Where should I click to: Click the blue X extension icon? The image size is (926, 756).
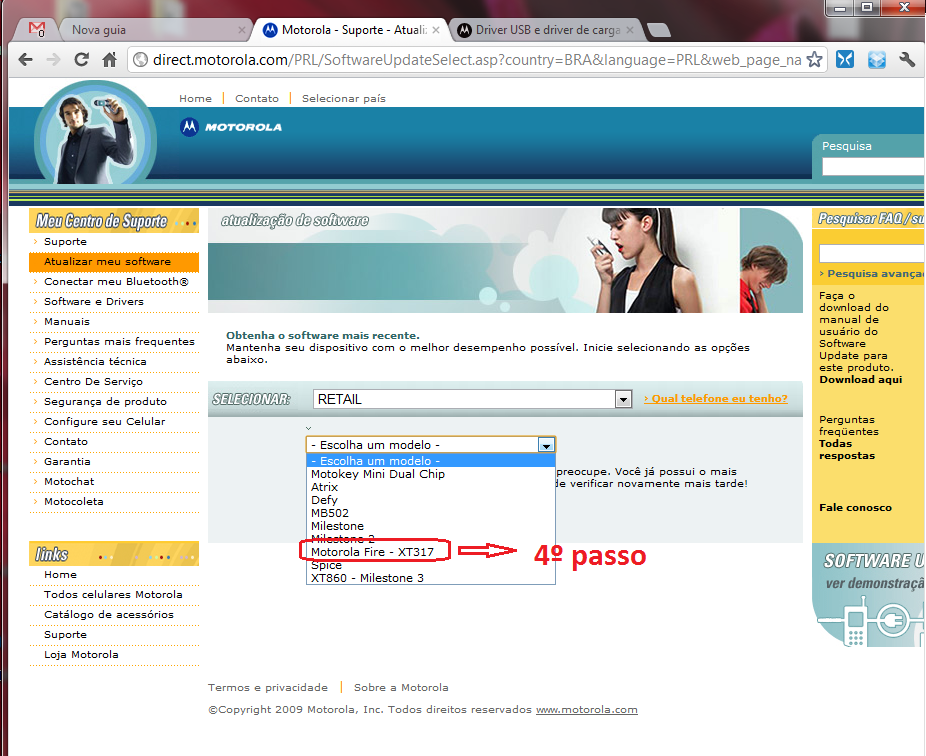pos(845,60)
